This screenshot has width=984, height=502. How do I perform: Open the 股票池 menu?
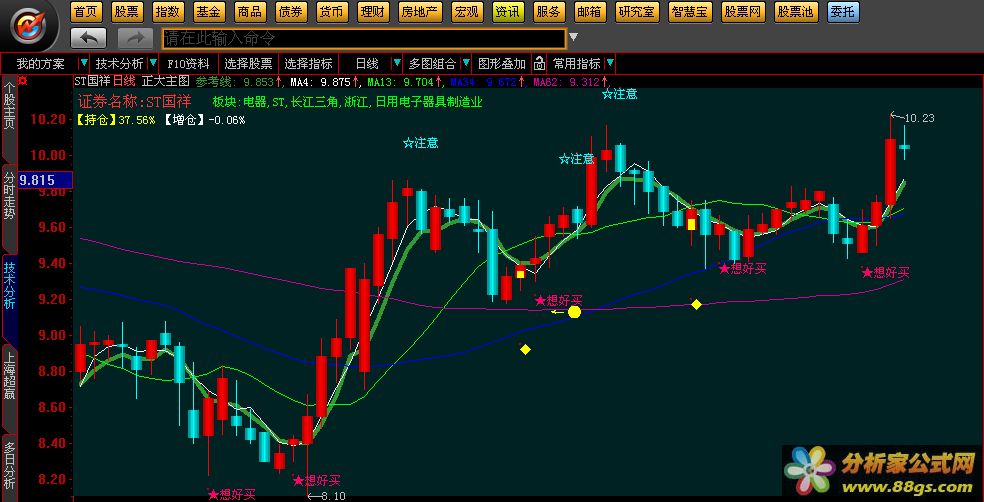tap(795, 12)
